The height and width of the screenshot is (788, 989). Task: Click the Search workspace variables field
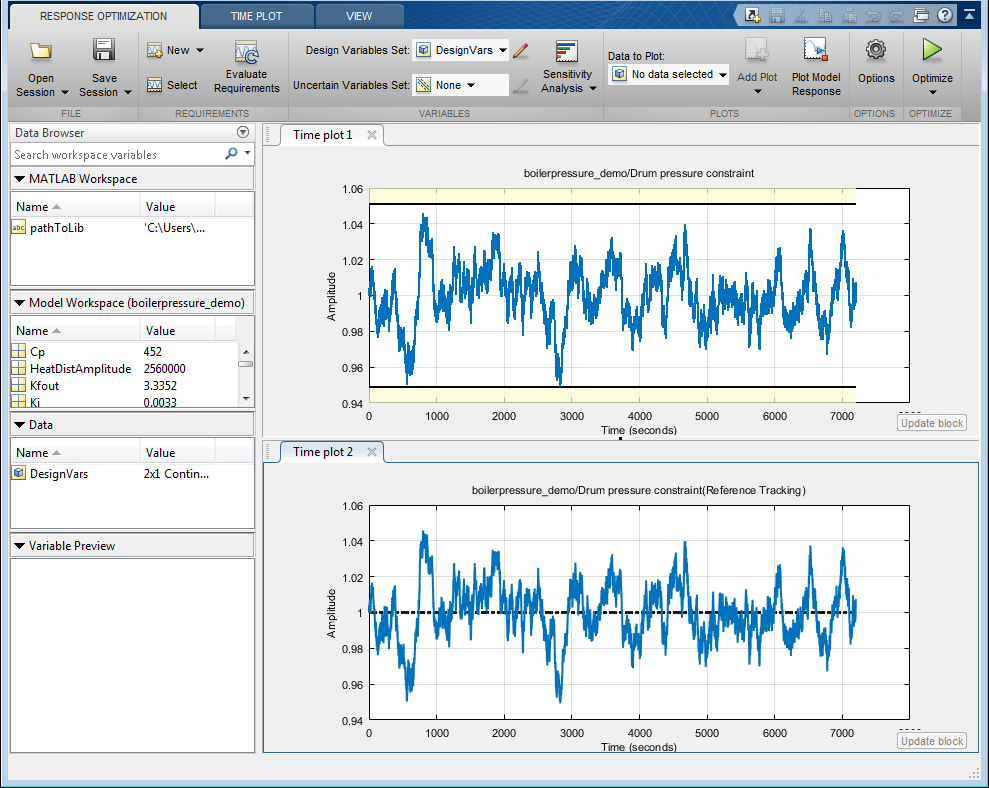[x=115, y=155]
